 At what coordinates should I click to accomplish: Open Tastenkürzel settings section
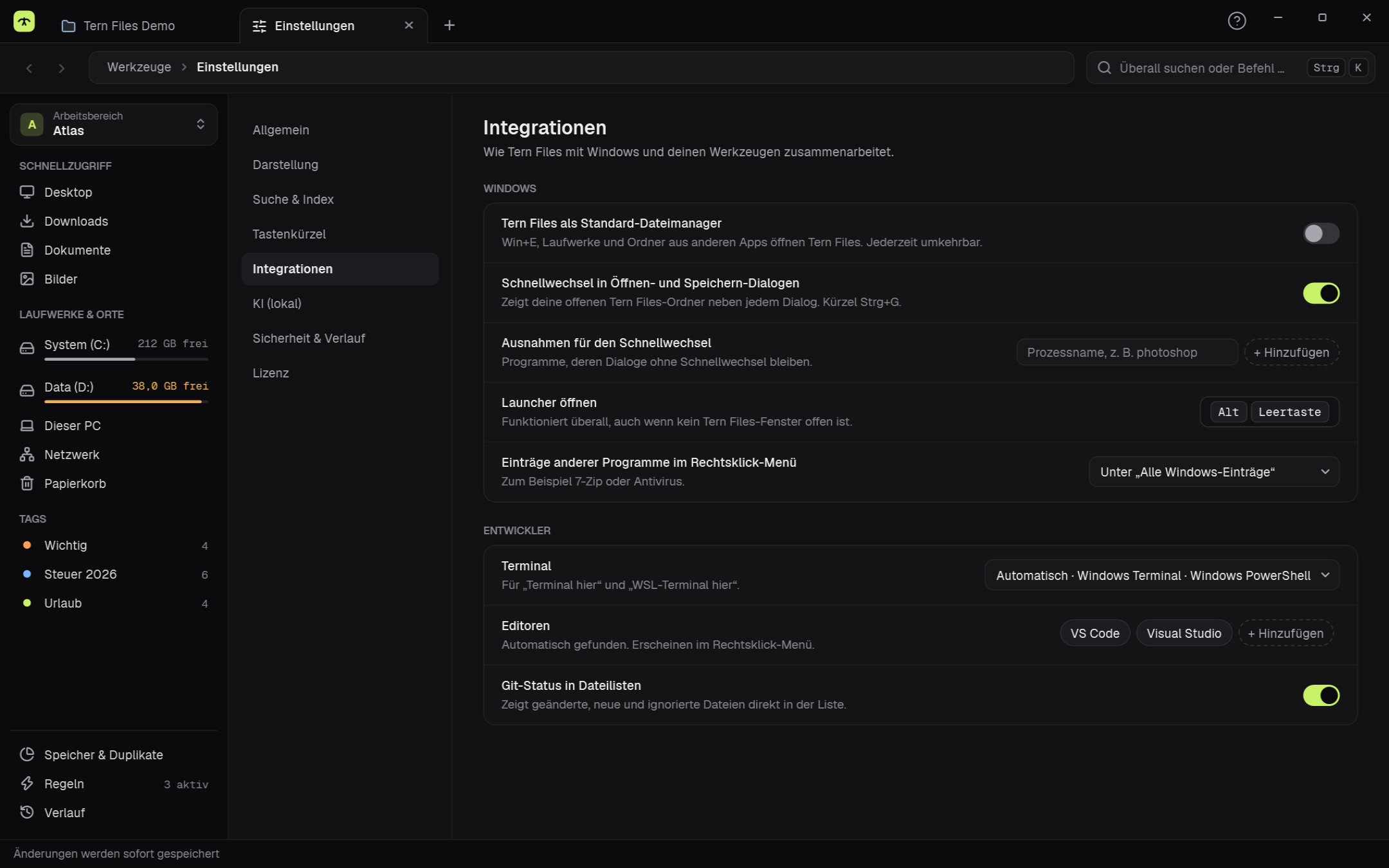tap(340, 234)
